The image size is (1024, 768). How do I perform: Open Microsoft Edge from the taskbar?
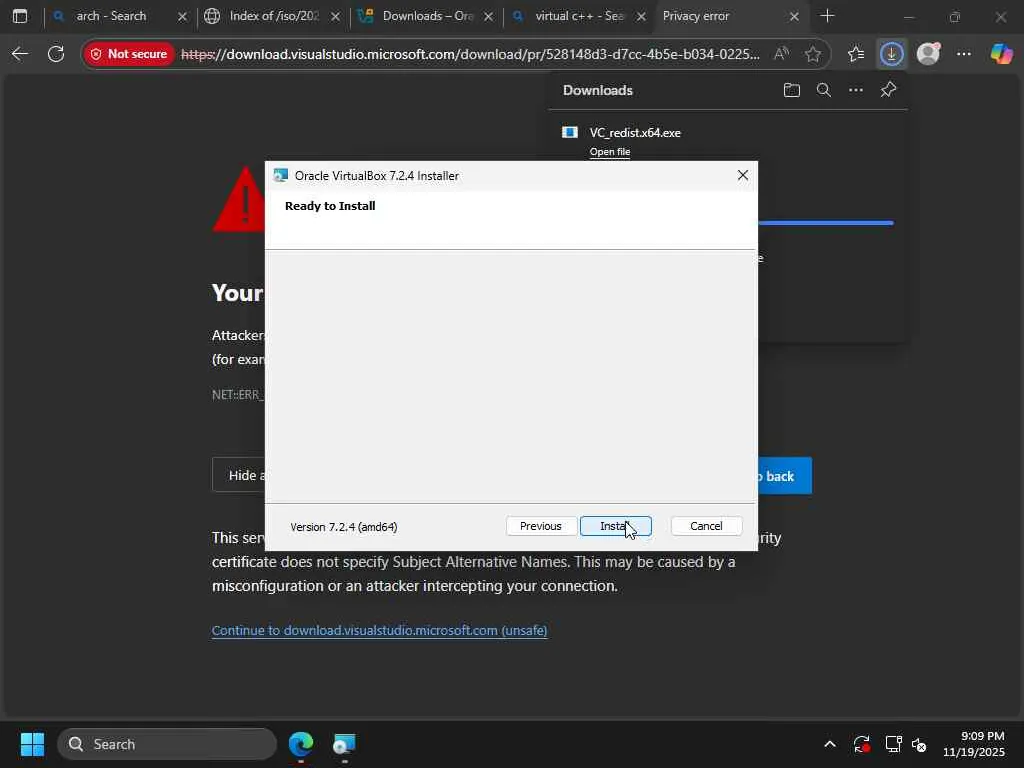pos(301,744)
